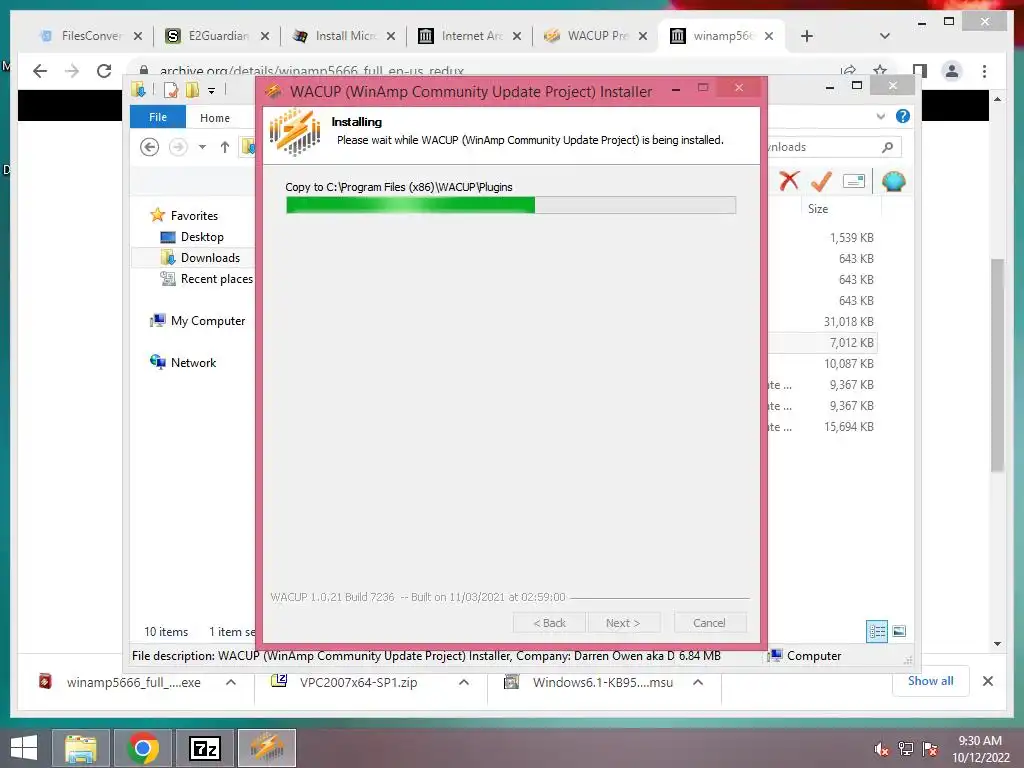Click the Action Center flag tray icon
The height and width of the screenshot is (768, 1024).
tap(930, 749)
